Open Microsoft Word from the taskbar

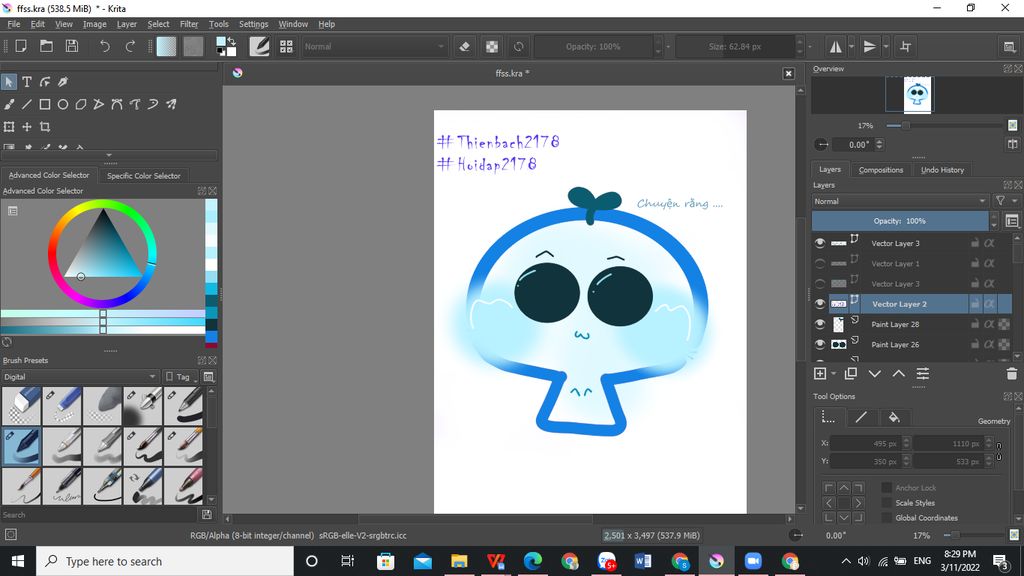click(x=643, y=561)
